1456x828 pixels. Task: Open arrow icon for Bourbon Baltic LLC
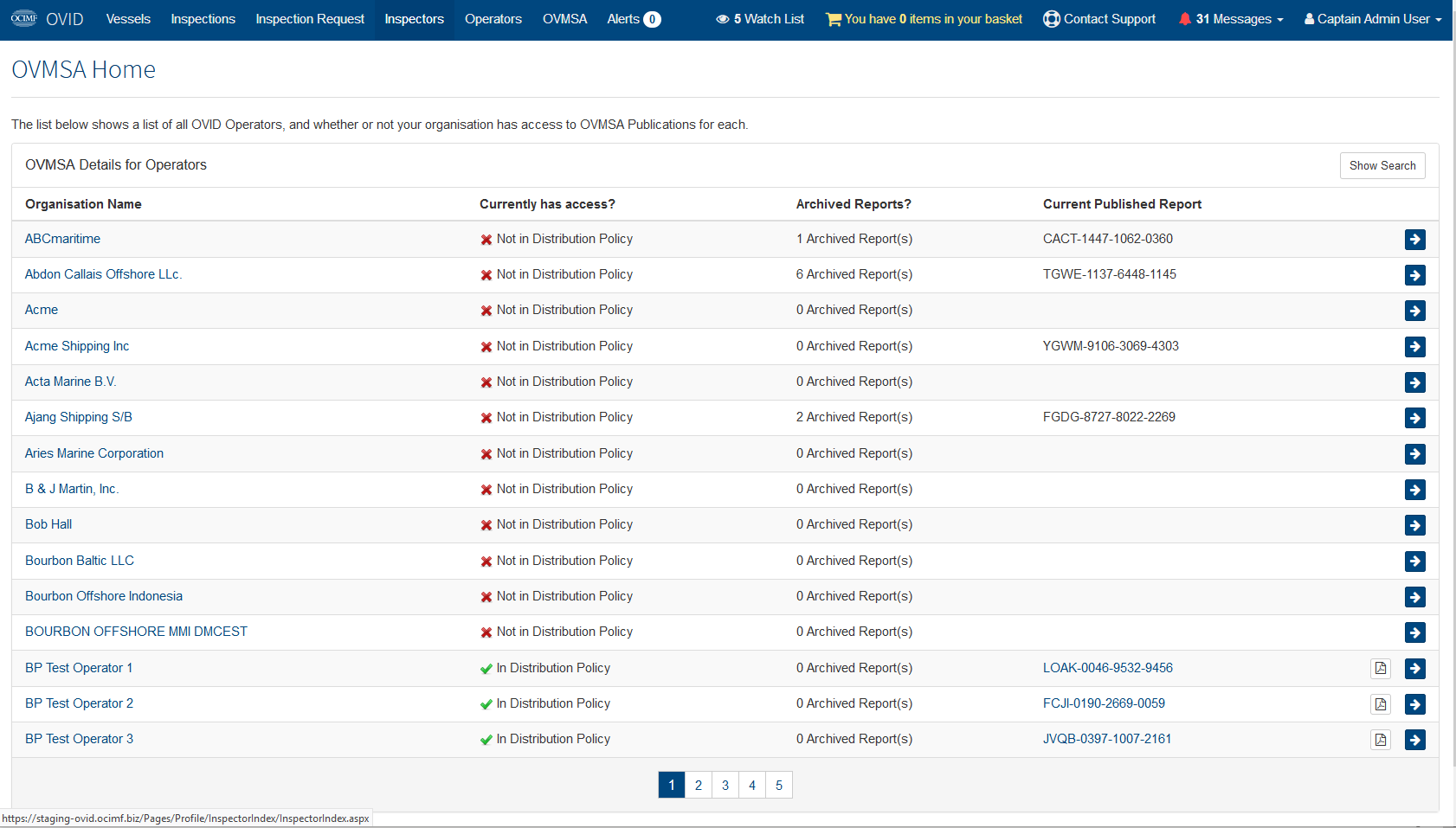[x=1414, y=562]
